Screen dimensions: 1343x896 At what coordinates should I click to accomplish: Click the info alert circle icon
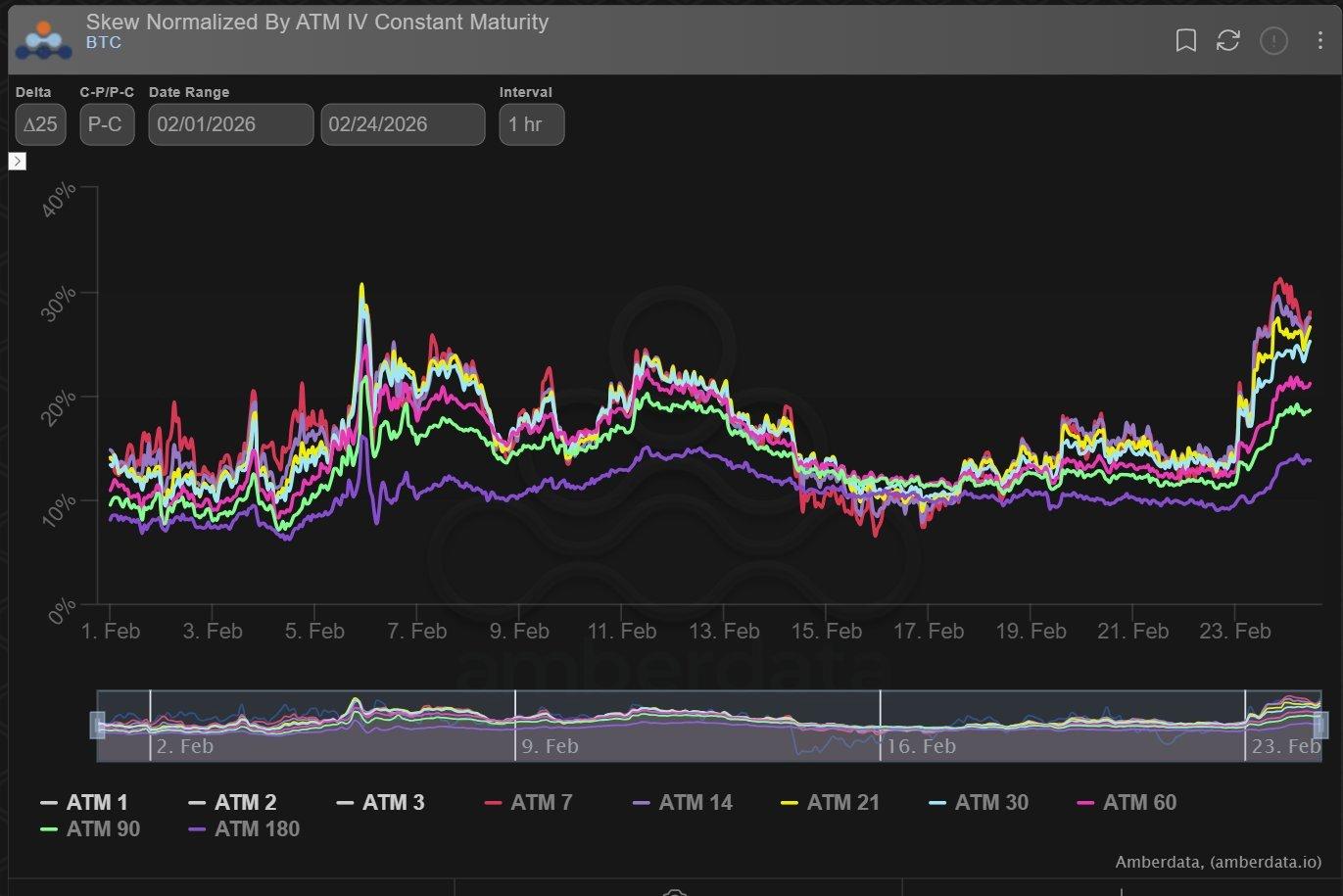pyautogui.click(x=1272, y=40)
